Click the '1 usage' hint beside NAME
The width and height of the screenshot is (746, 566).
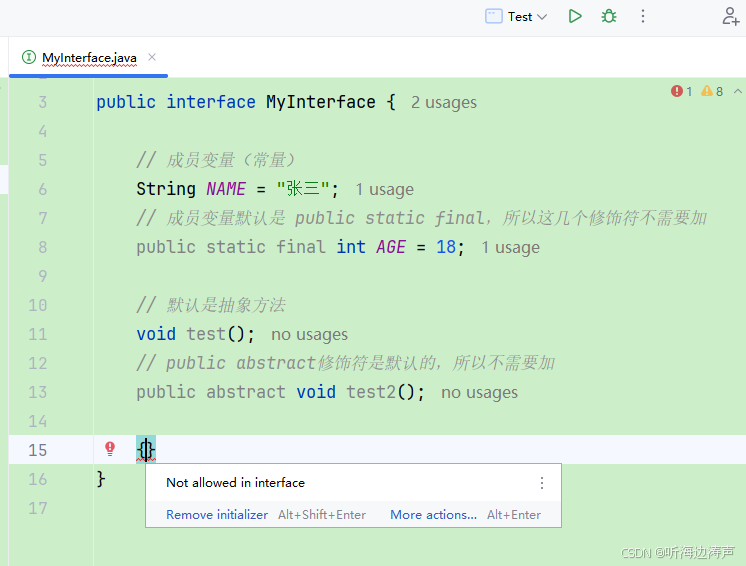384,189
